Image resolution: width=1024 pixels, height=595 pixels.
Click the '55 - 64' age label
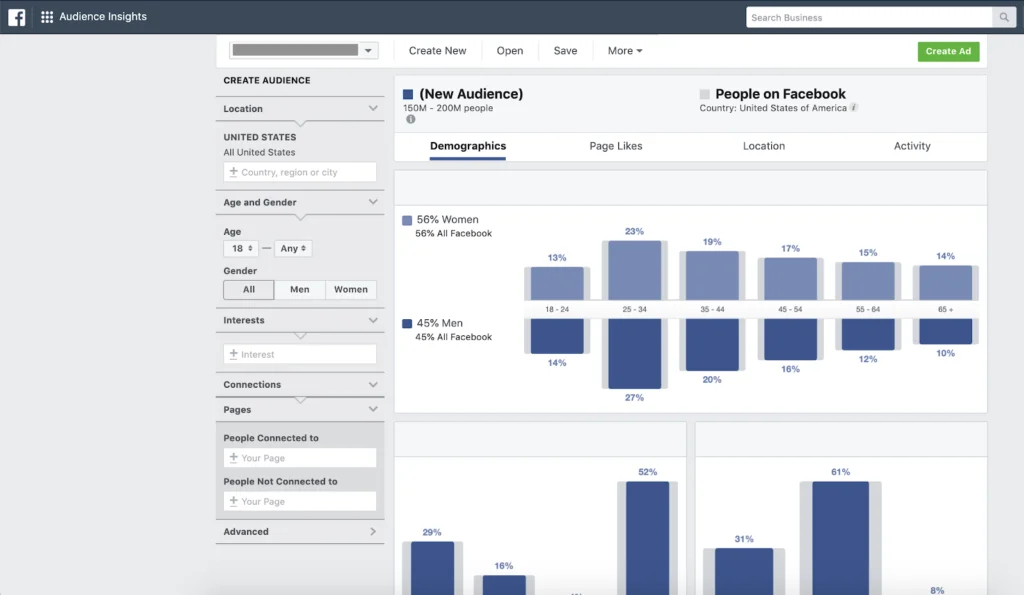(868, 310)
